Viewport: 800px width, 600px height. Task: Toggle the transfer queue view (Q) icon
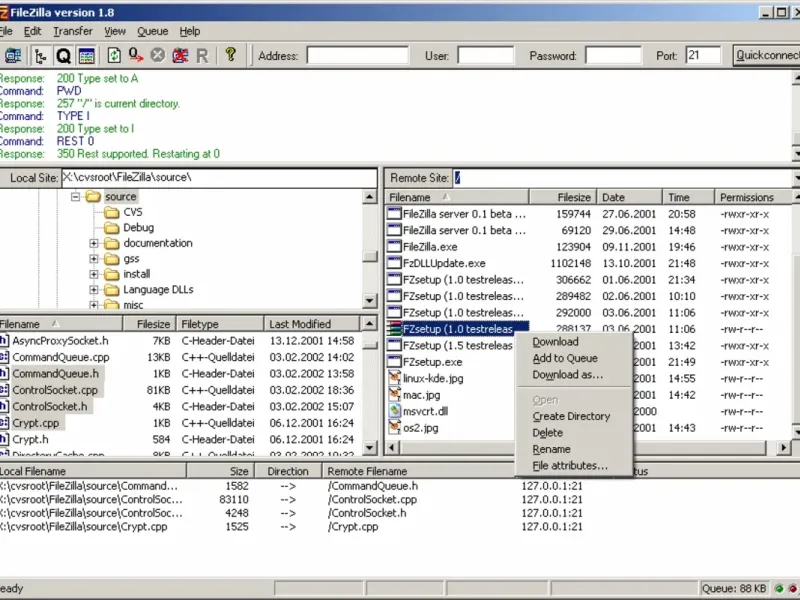[x=63, y=56]
